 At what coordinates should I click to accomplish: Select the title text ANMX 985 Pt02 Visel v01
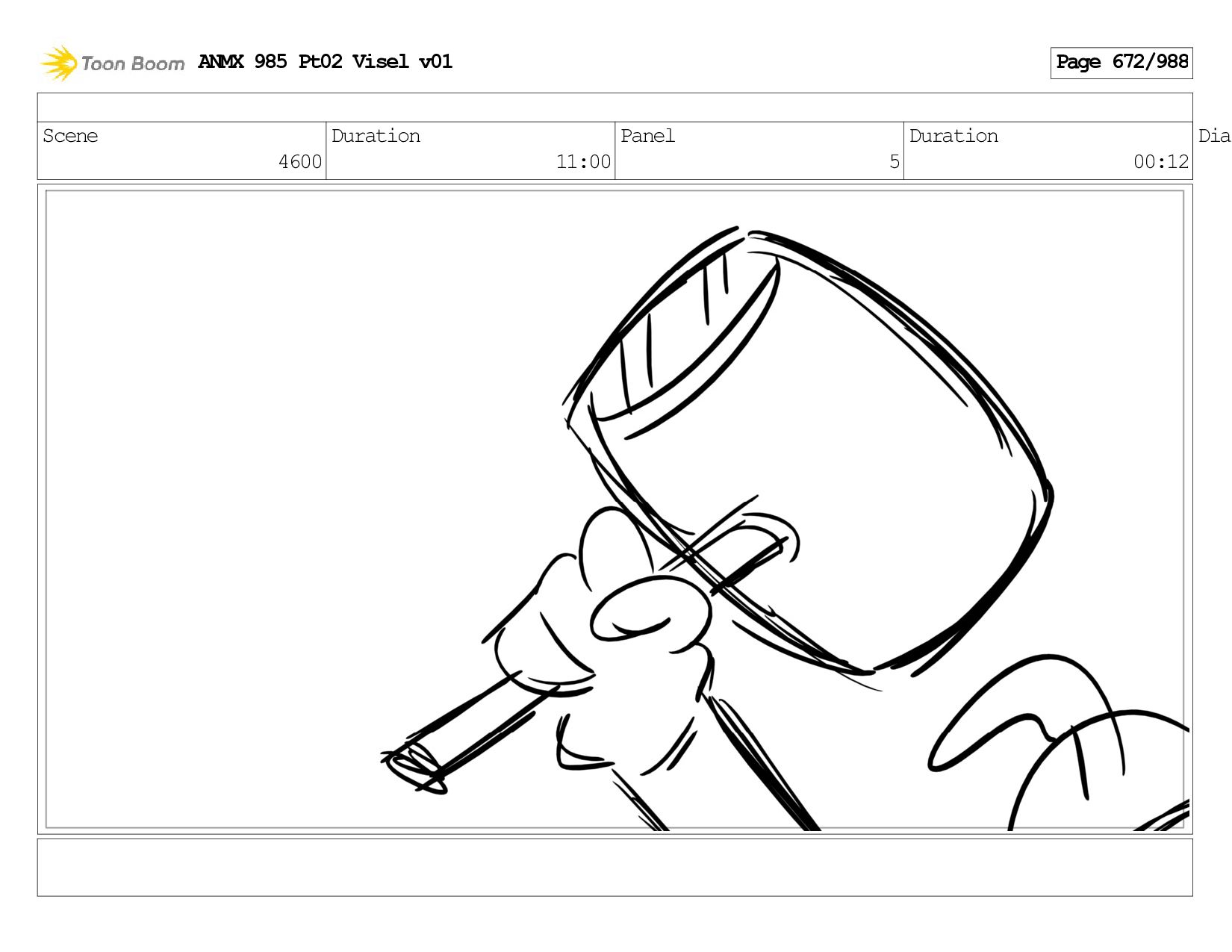(x=325, y=61)
